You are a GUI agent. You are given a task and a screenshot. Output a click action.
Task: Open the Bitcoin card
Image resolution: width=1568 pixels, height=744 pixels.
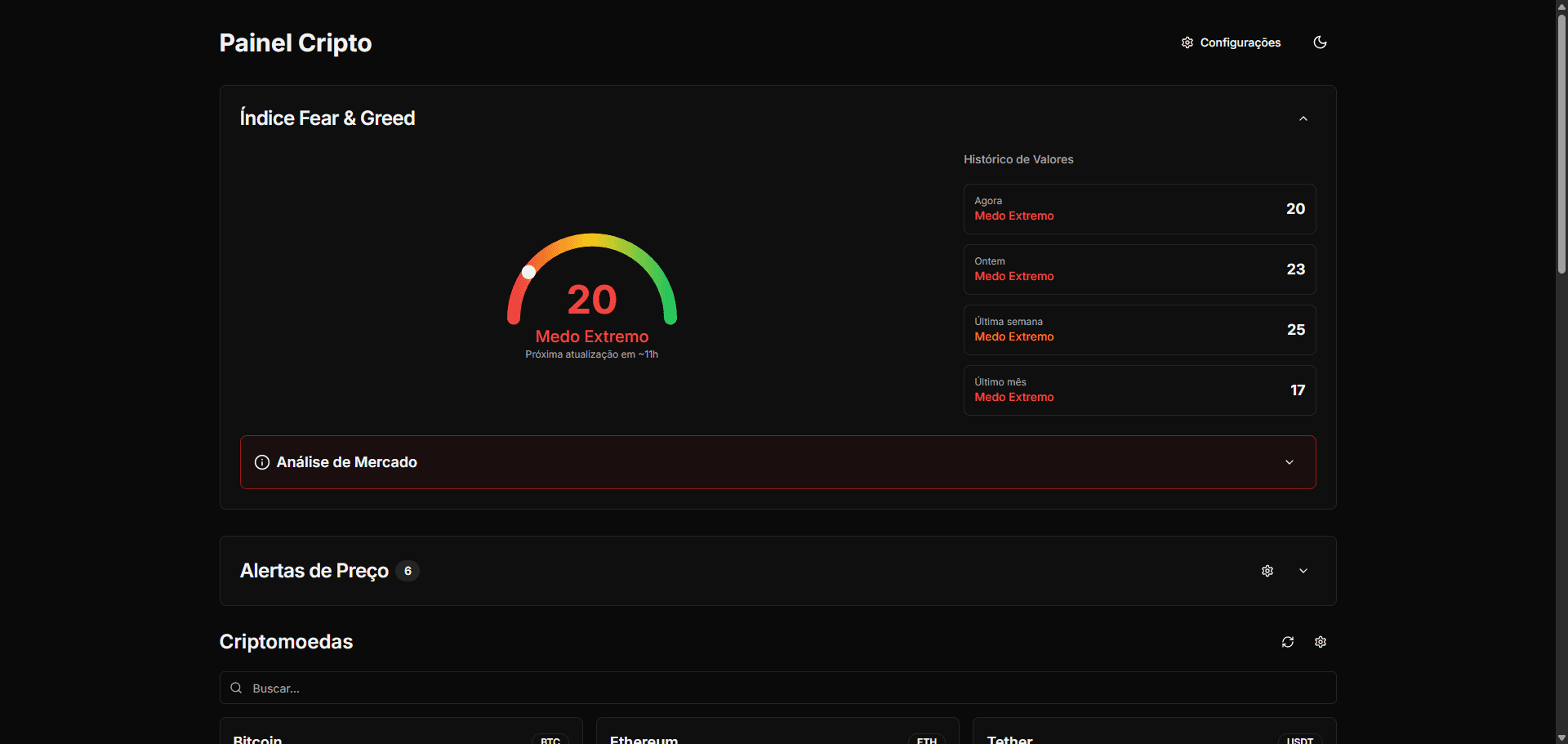click(x=400, y=733)
